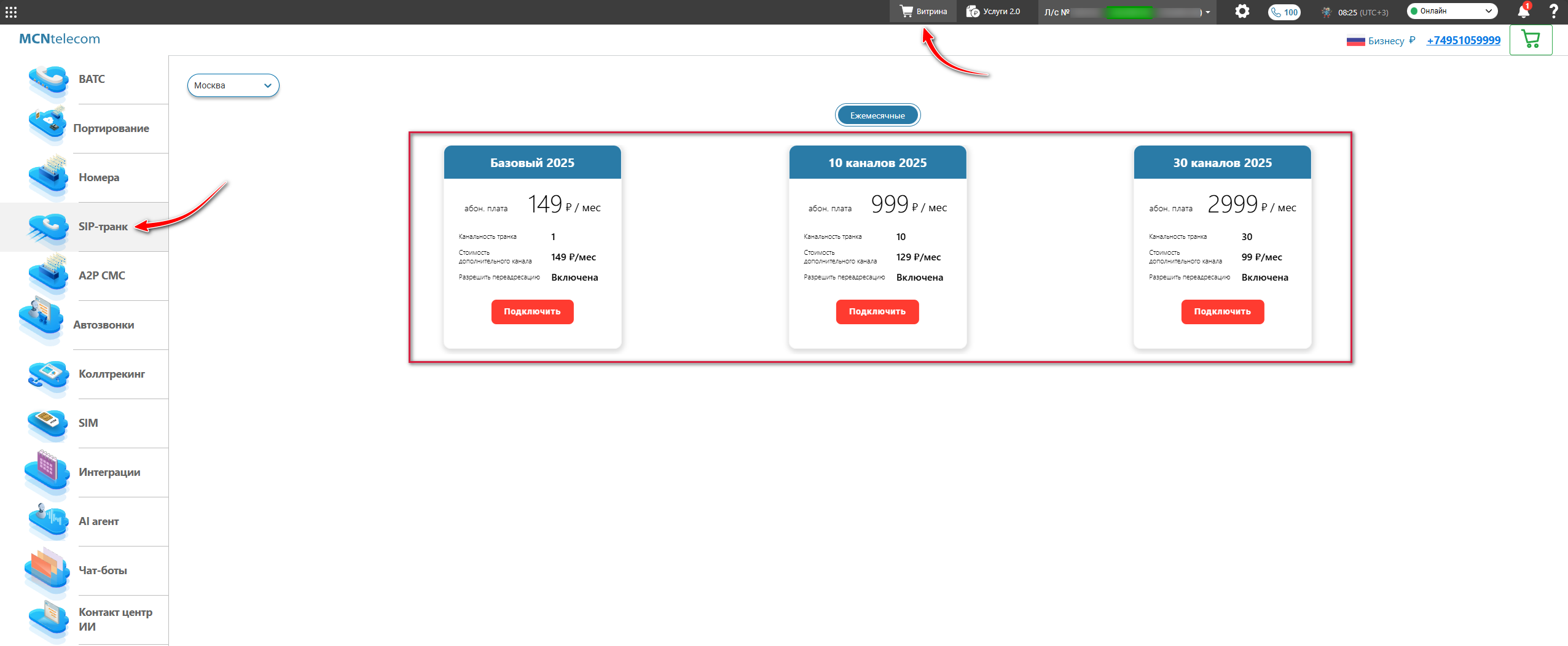
Task: Toggle the Ежемесячные billing period switch
Action: coord(877,115)
